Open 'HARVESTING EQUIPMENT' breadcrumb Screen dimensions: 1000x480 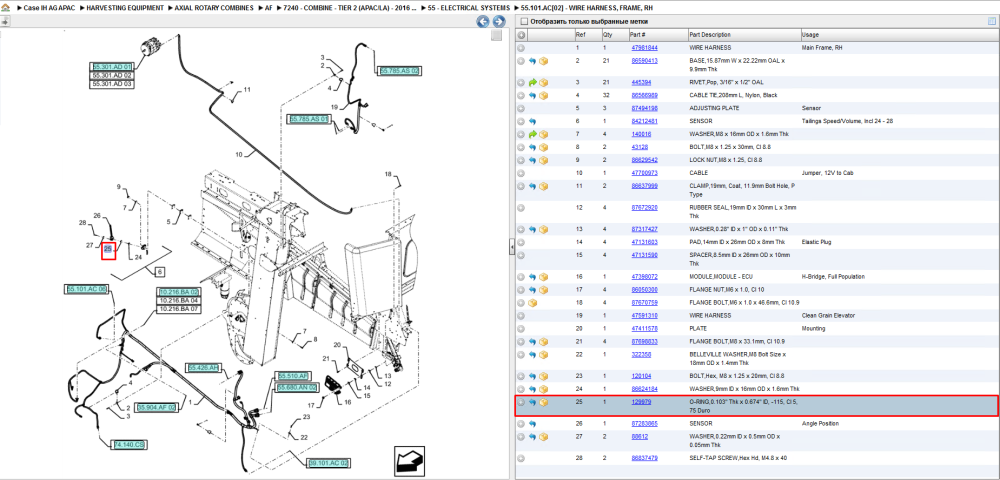(x=126, y=8)
